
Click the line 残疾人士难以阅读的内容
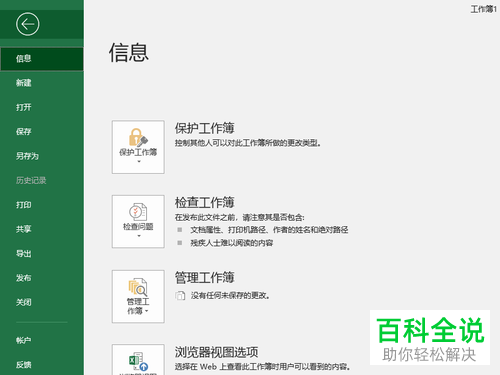(232, 243)
